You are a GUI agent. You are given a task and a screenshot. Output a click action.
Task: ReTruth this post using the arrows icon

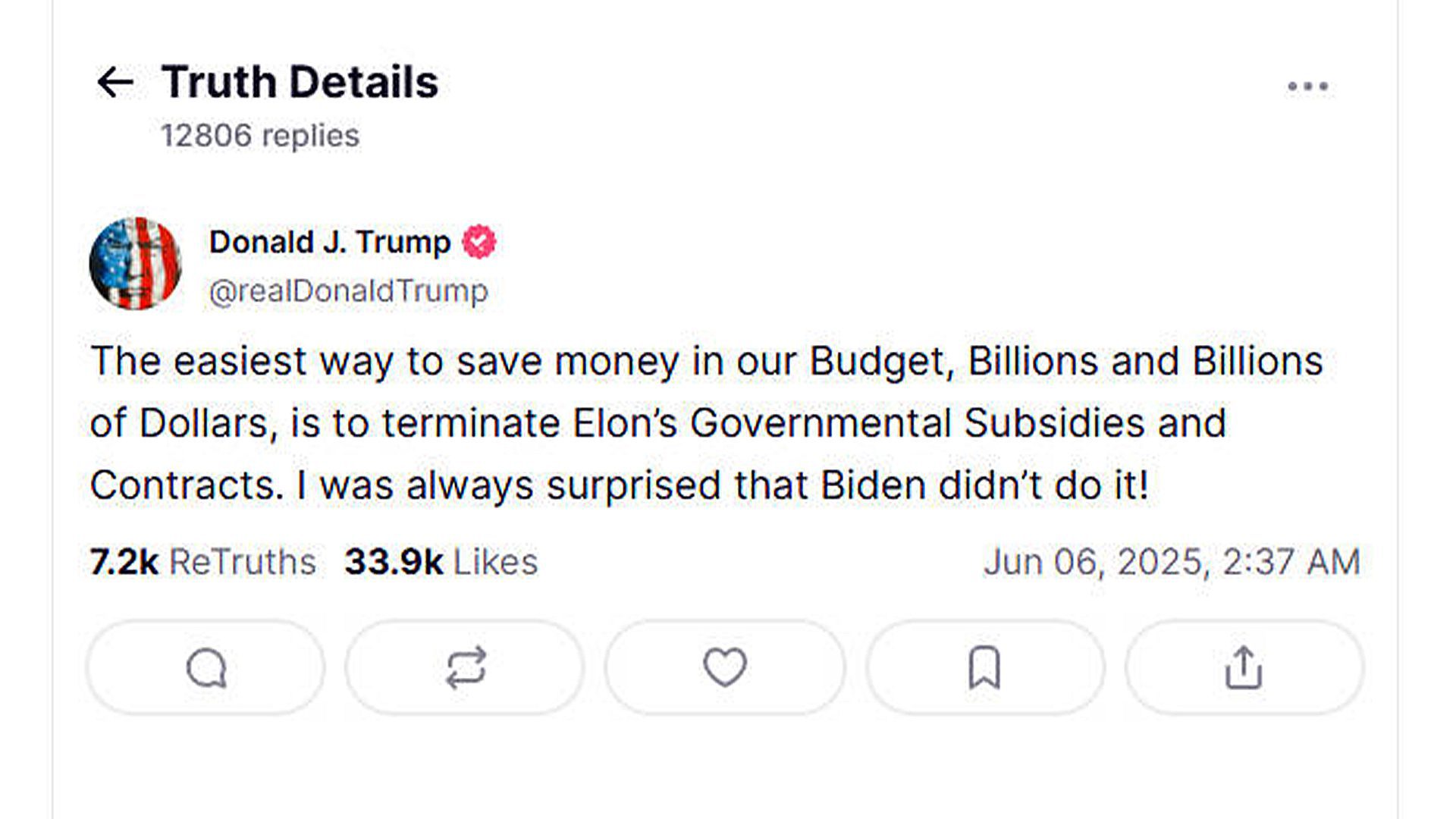tap(465, 668)
